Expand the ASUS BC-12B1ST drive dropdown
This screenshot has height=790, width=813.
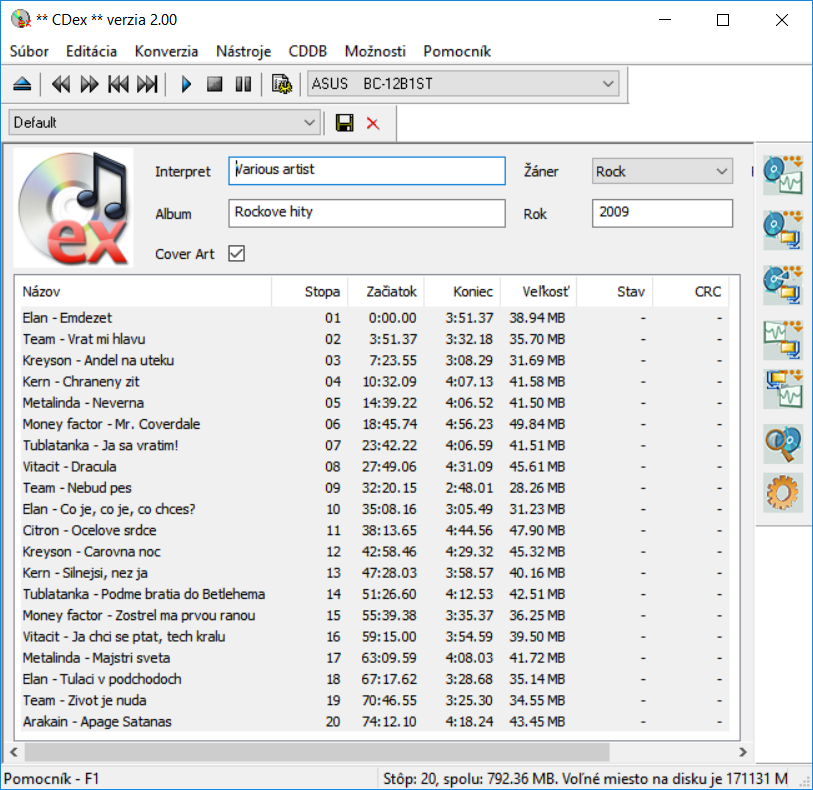[x=609, y=85]
